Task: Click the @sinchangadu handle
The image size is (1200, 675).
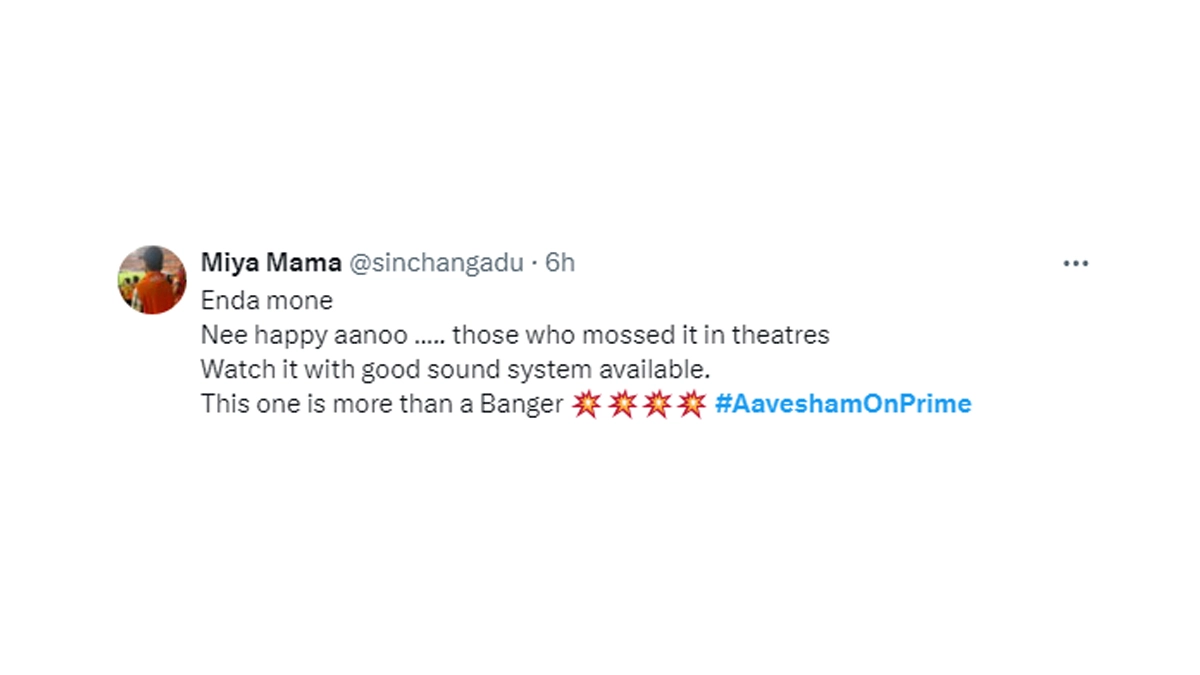Action: pyautogui.click(x=435, y=263)
